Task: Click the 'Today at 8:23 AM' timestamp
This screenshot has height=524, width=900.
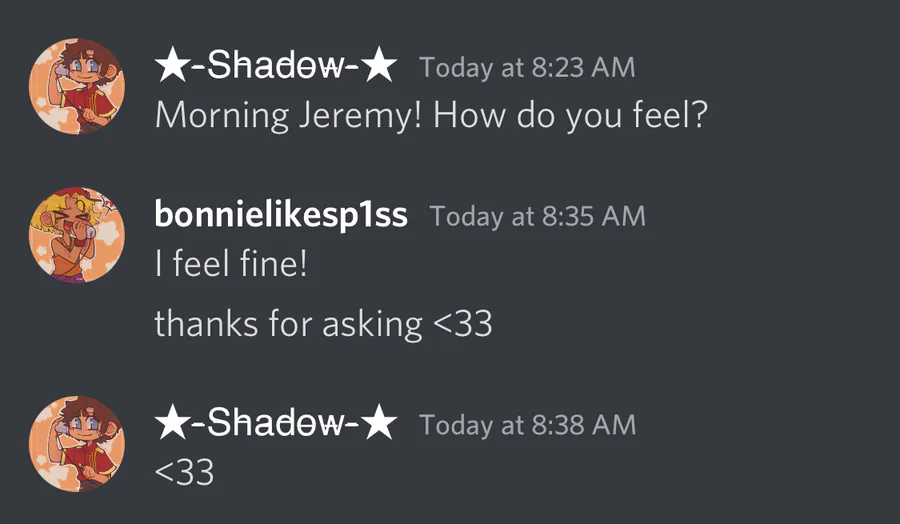Action: click(x=527, y=68)
